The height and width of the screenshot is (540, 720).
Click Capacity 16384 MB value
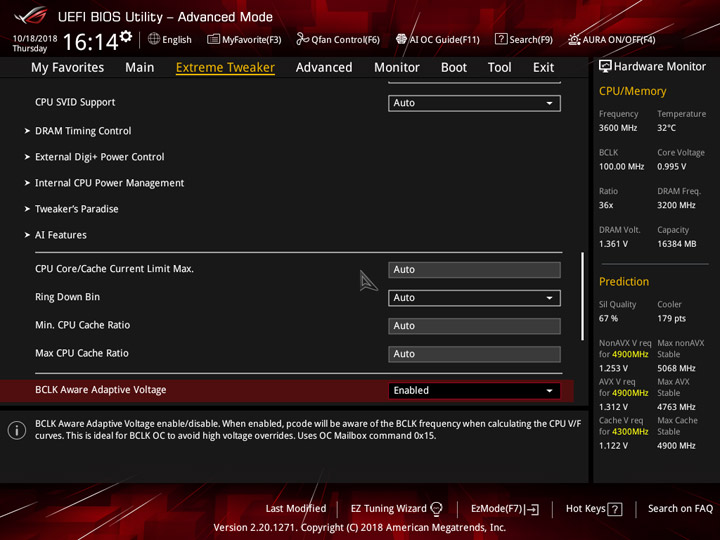[x=677, y=244]
